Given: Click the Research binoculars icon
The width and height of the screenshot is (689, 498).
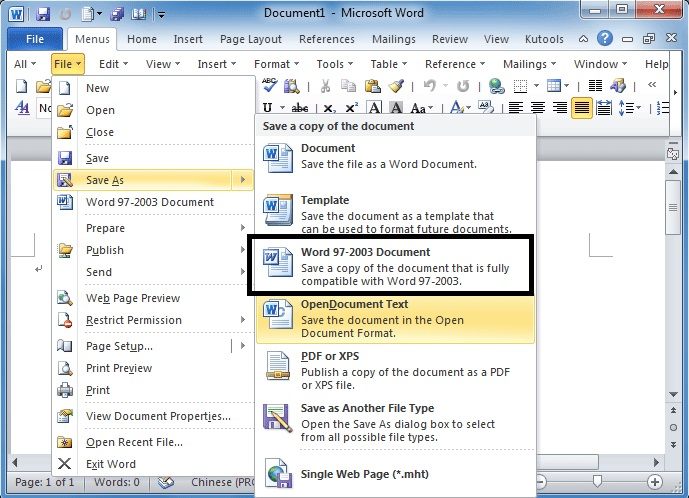Looking at the screenshot, I should click(292, 86).
